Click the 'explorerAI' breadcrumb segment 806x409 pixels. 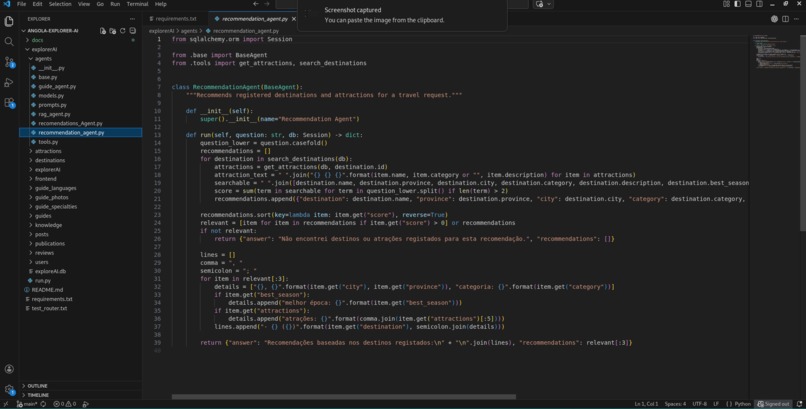tap(161, 31)
